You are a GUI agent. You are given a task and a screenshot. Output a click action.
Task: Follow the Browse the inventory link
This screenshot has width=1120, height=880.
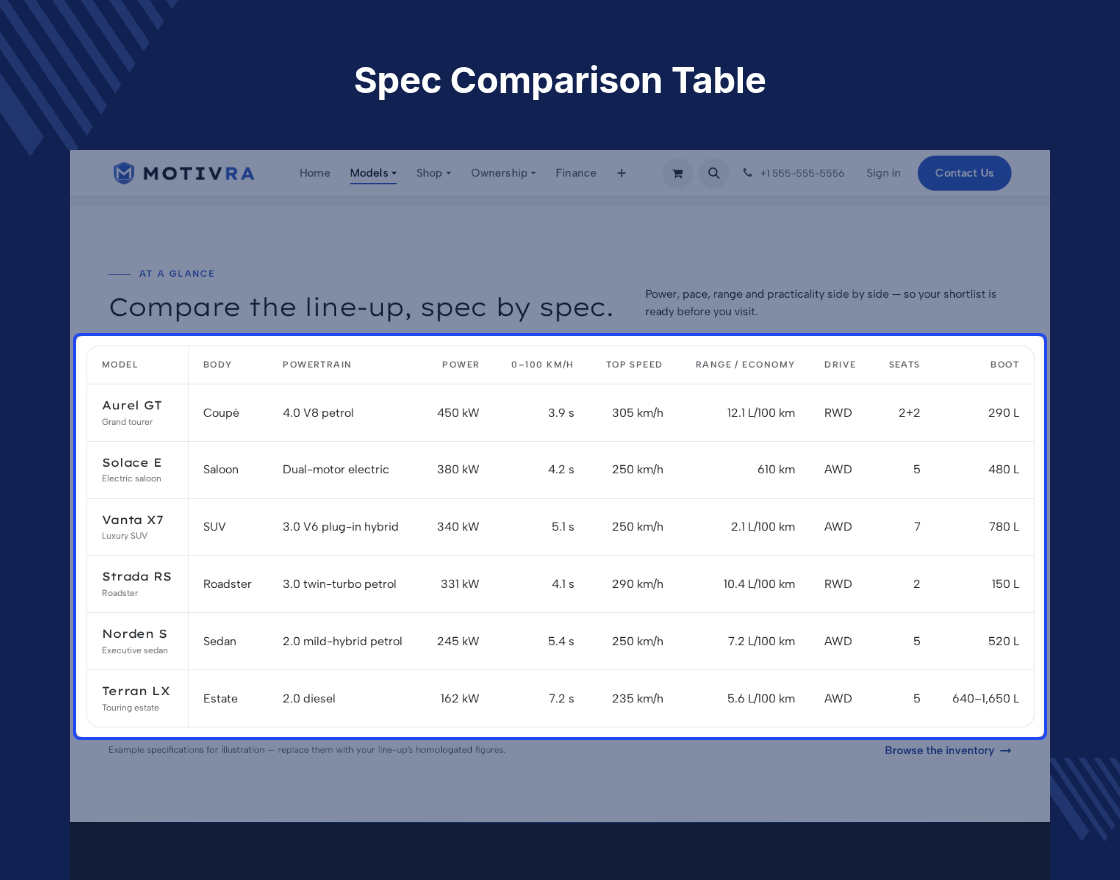[x=948, y=750]
